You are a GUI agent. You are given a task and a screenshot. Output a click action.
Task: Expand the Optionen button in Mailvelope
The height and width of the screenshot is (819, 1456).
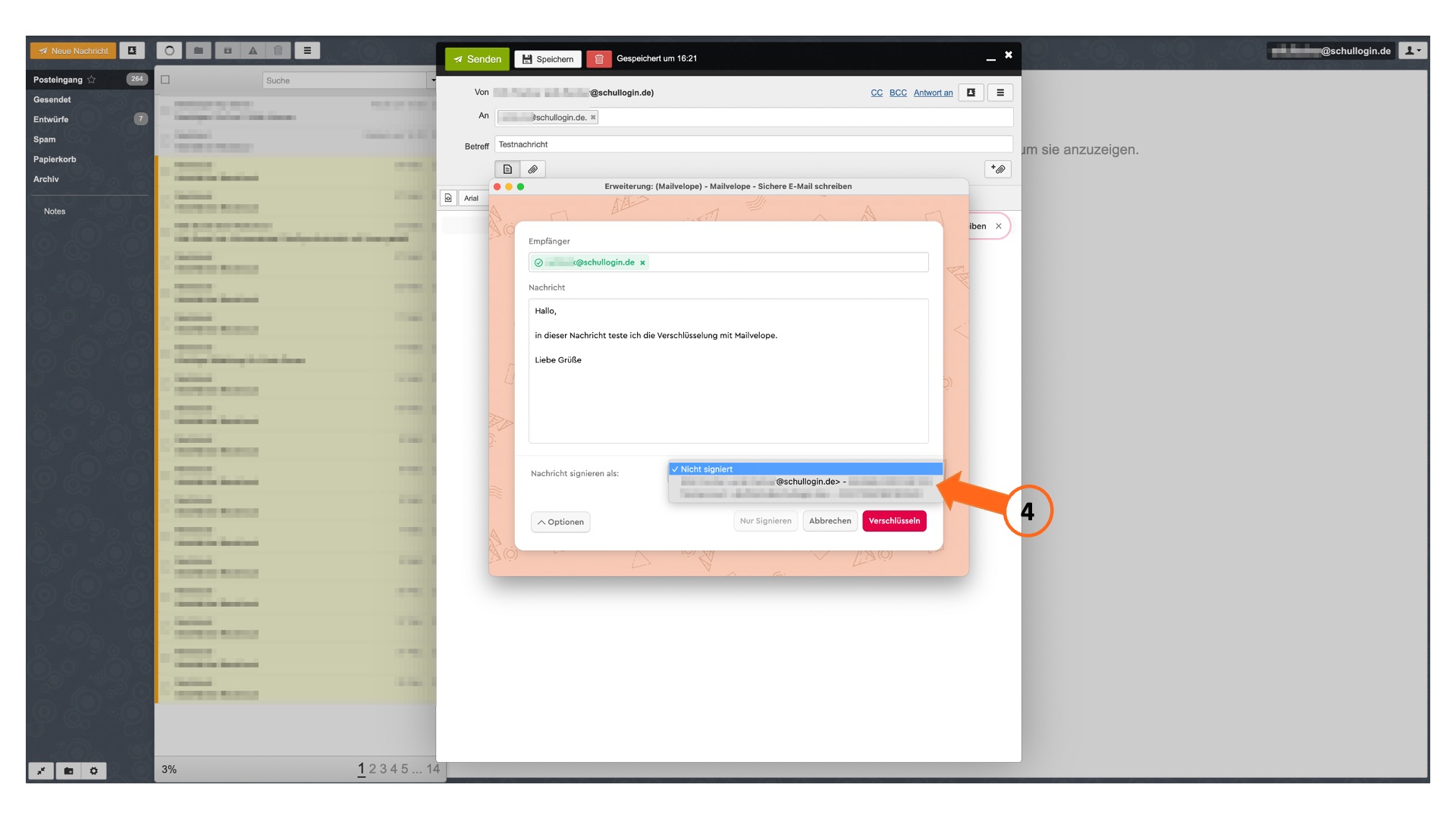[x=560, y=522]
